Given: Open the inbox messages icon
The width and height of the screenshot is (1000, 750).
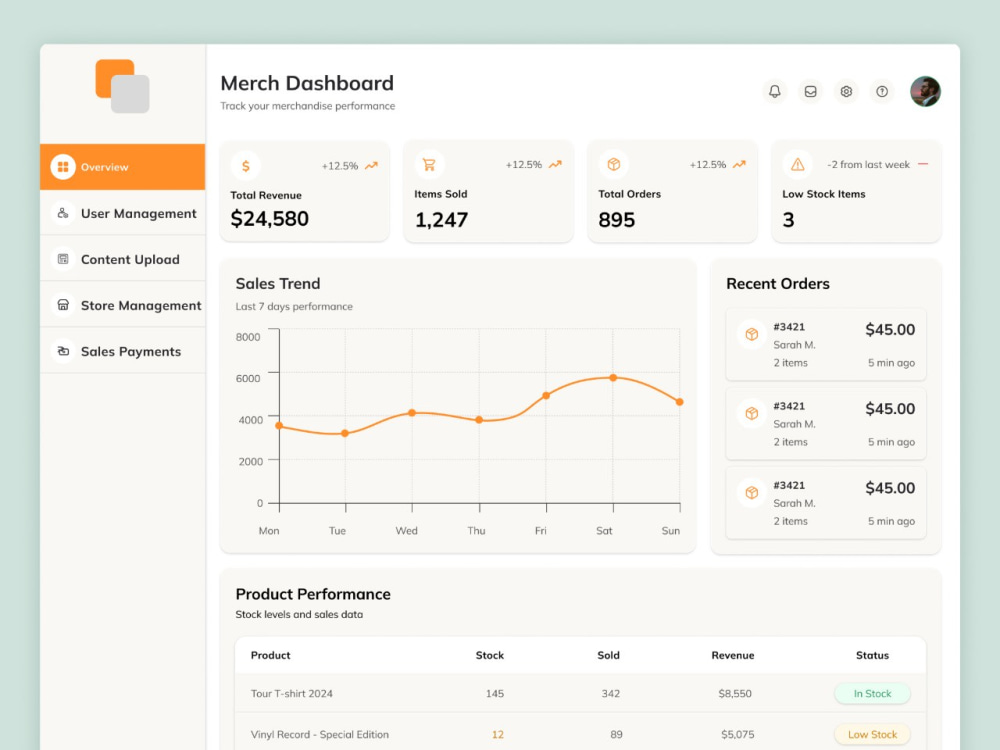Looking at the screenshot, I should pos(810,91).
